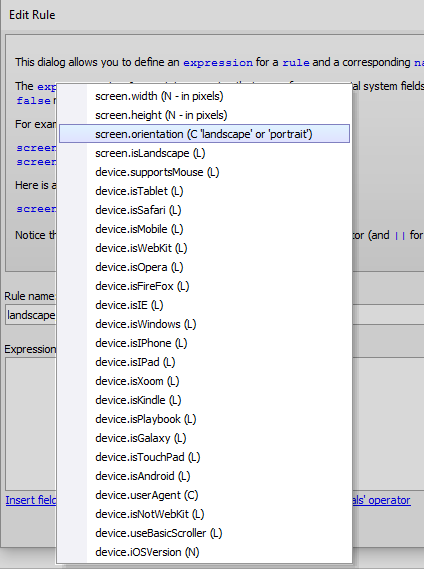Image resolution: width=424 pixels, height=569 pixels.
Task: Insert screen.isLandscape (L) field
Action: (x=204, y=153)
